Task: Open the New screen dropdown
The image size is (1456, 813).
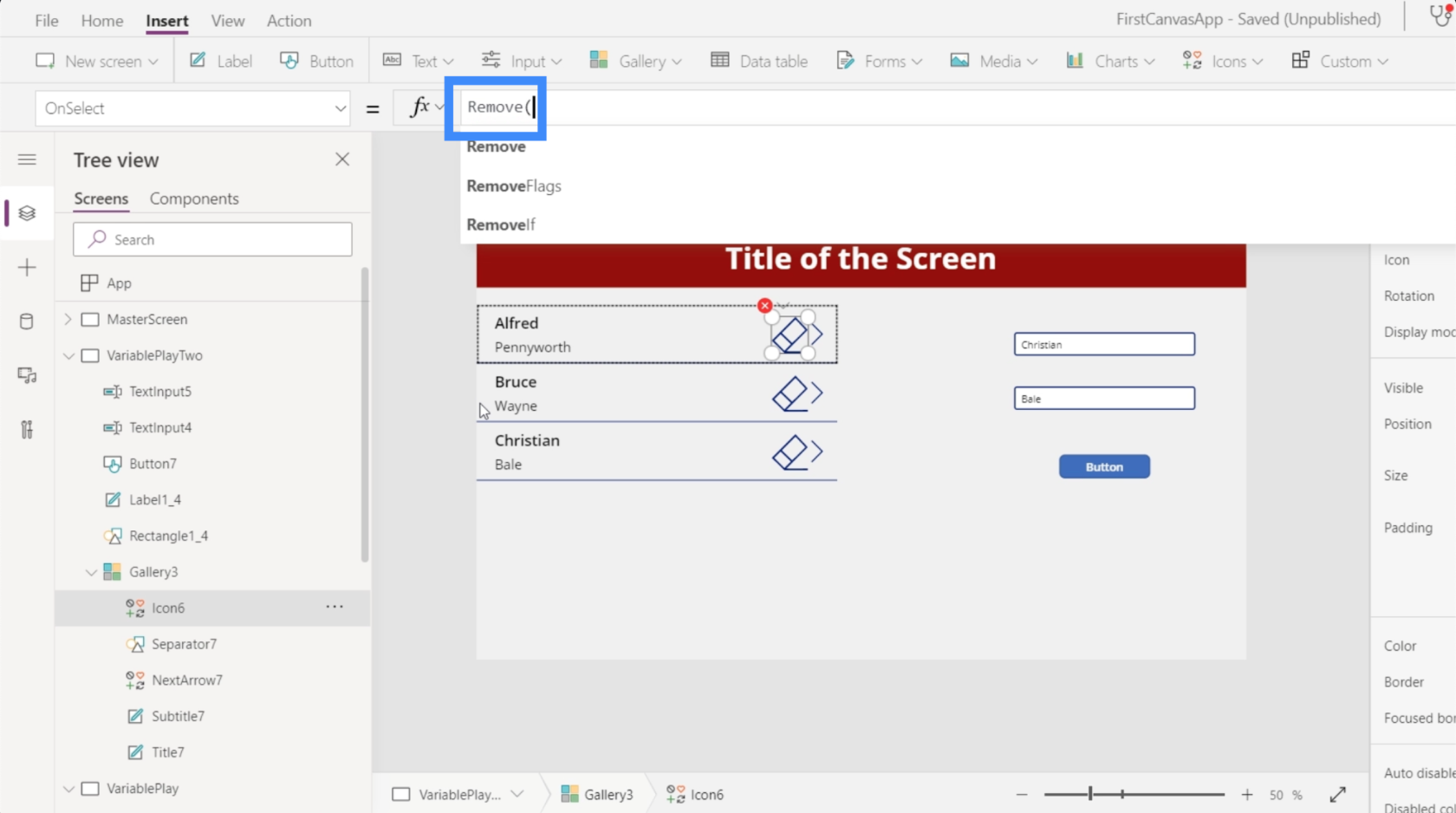Action: [x=97, y=61]
